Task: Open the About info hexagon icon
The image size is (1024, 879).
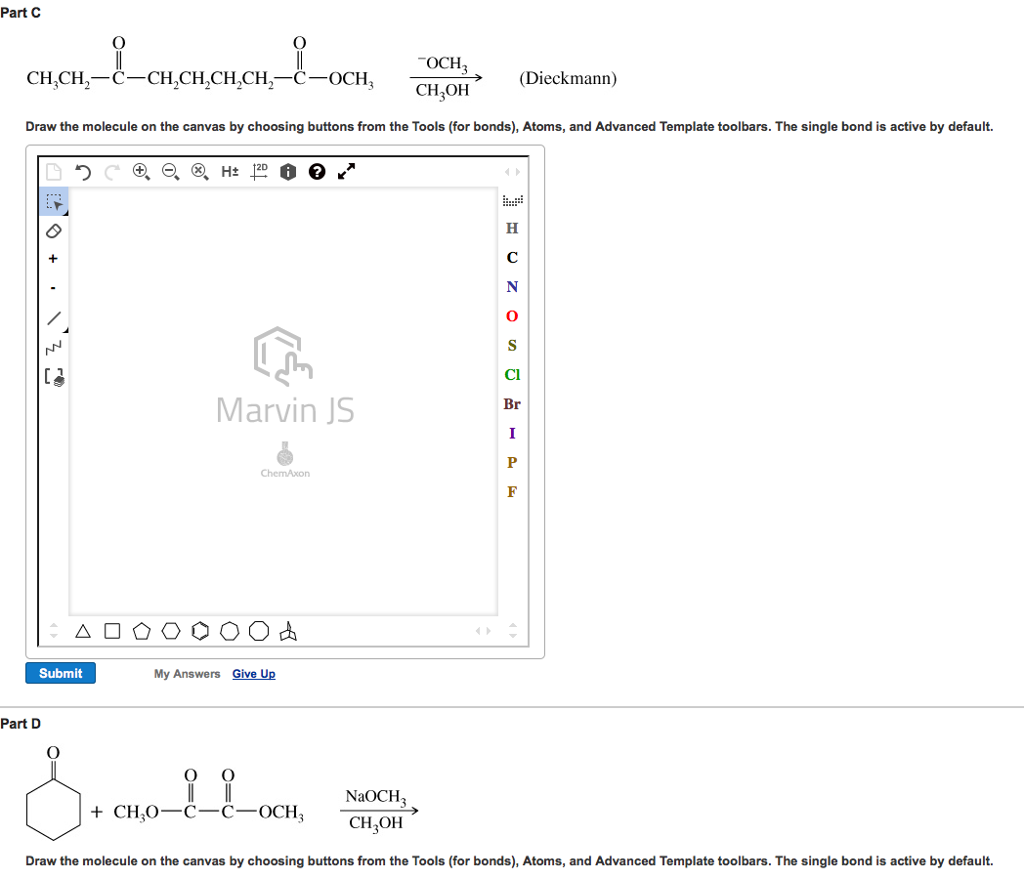Action: (288, 172)
